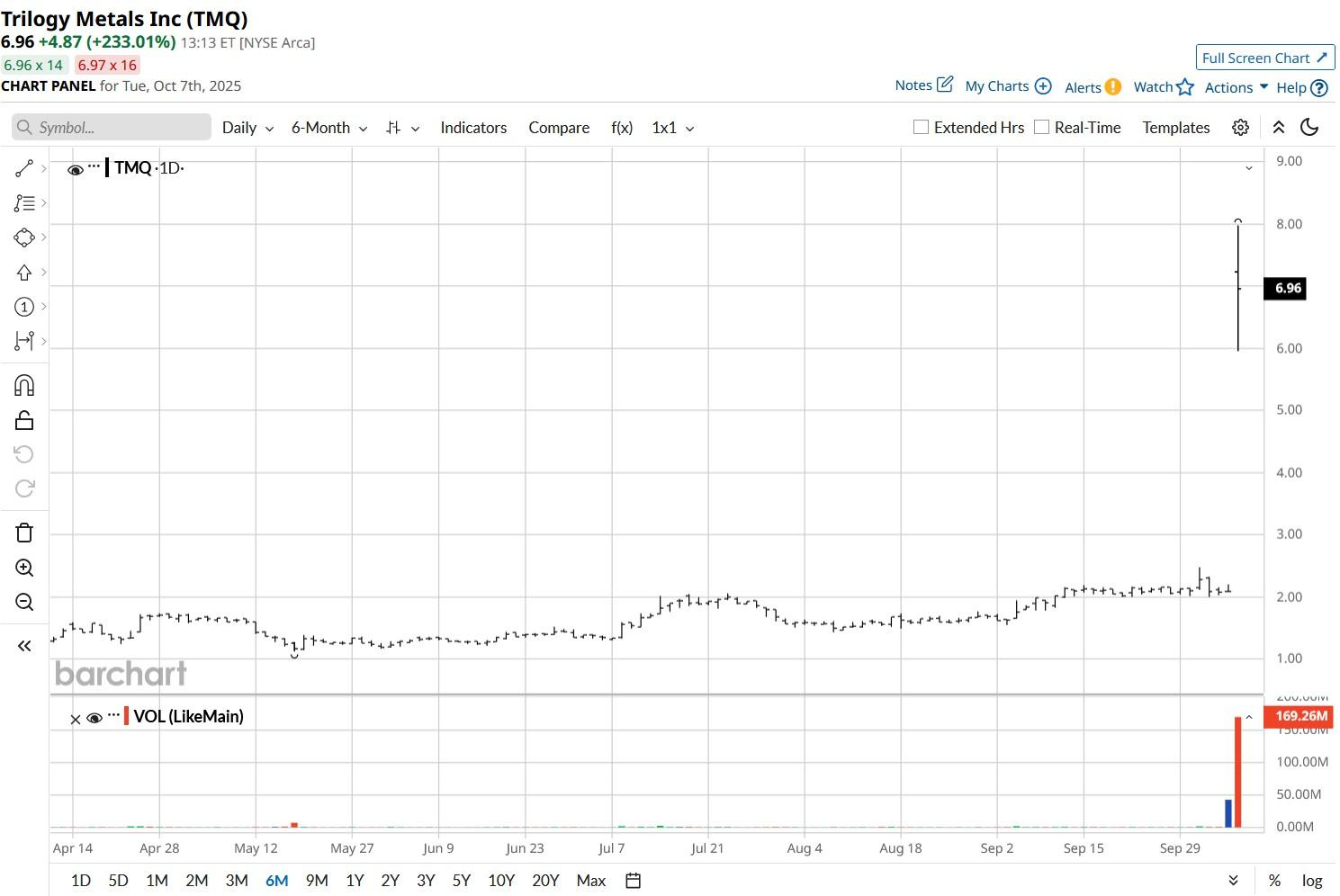This screenshot has width=1340, height=896.
Task: Collapse the chart header with double chevron
Action: (x=1278, y=128)
